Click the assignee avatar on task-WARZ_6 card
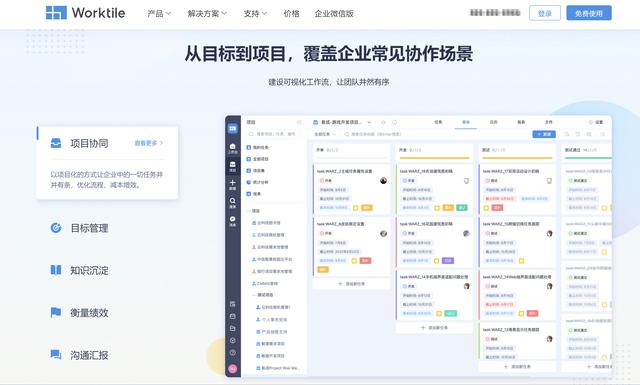 (383, 234)
